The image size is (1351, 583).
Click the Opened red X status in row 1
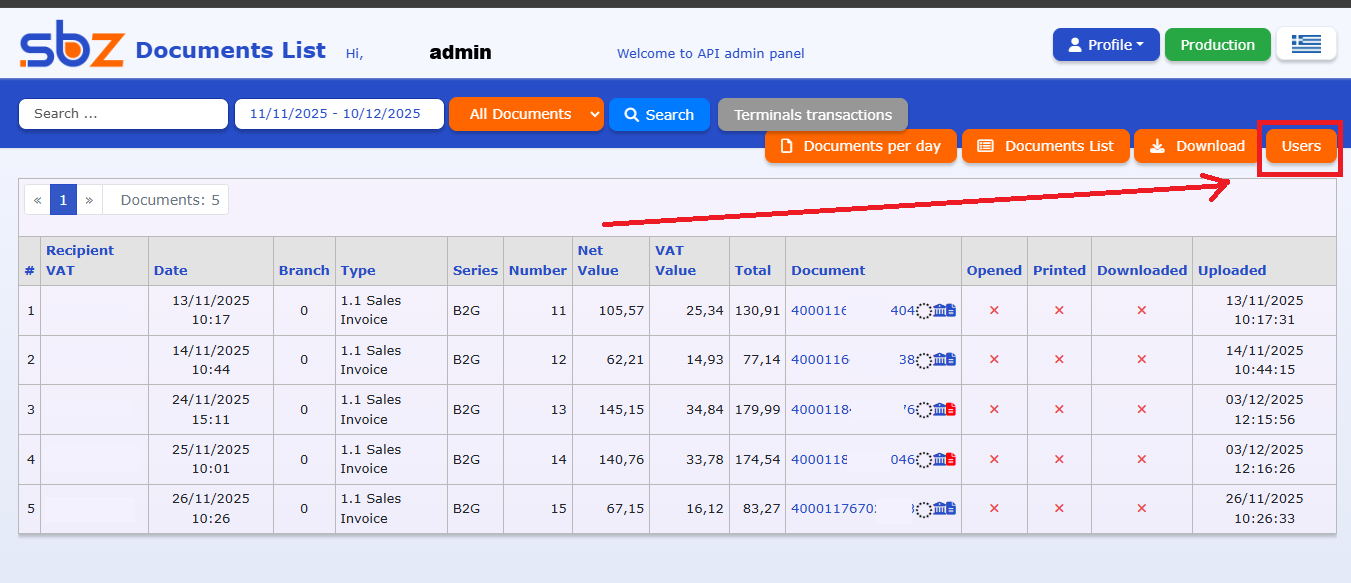coord(994,311)
